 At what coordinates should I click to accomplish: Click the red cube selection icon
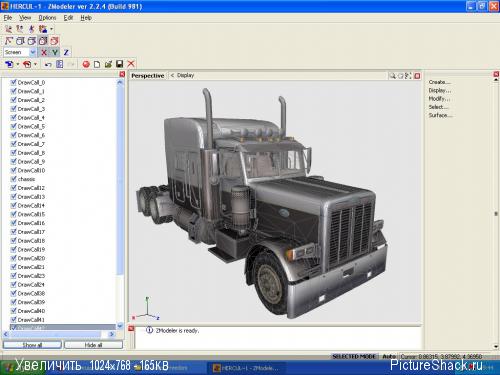point(54,41)
